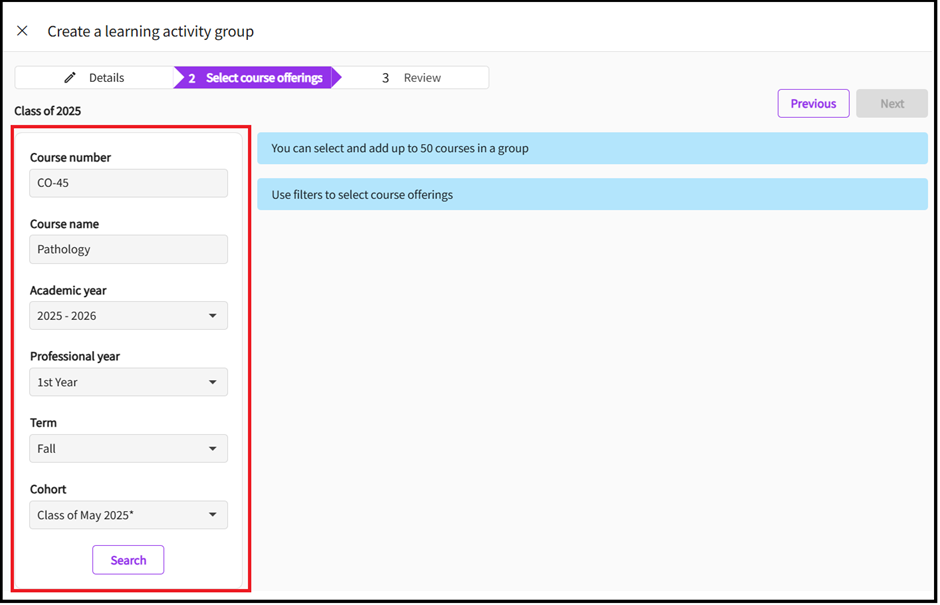Expand the Professional year dropdown
This screenshot has height=605, width=940.
tap(128, 382)
